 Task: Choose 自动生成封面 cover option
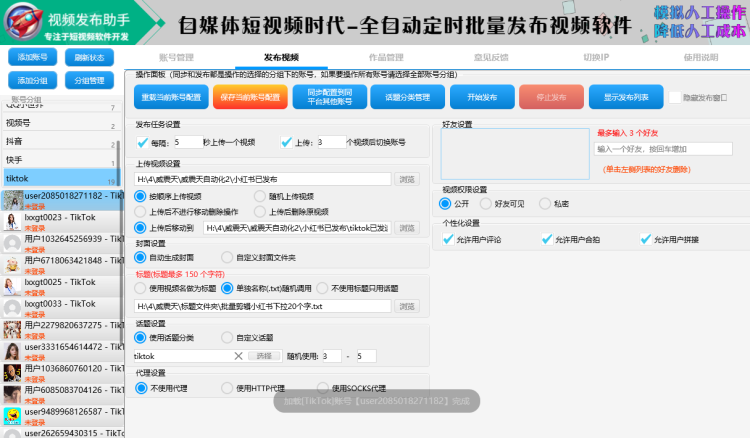[140, 258]
